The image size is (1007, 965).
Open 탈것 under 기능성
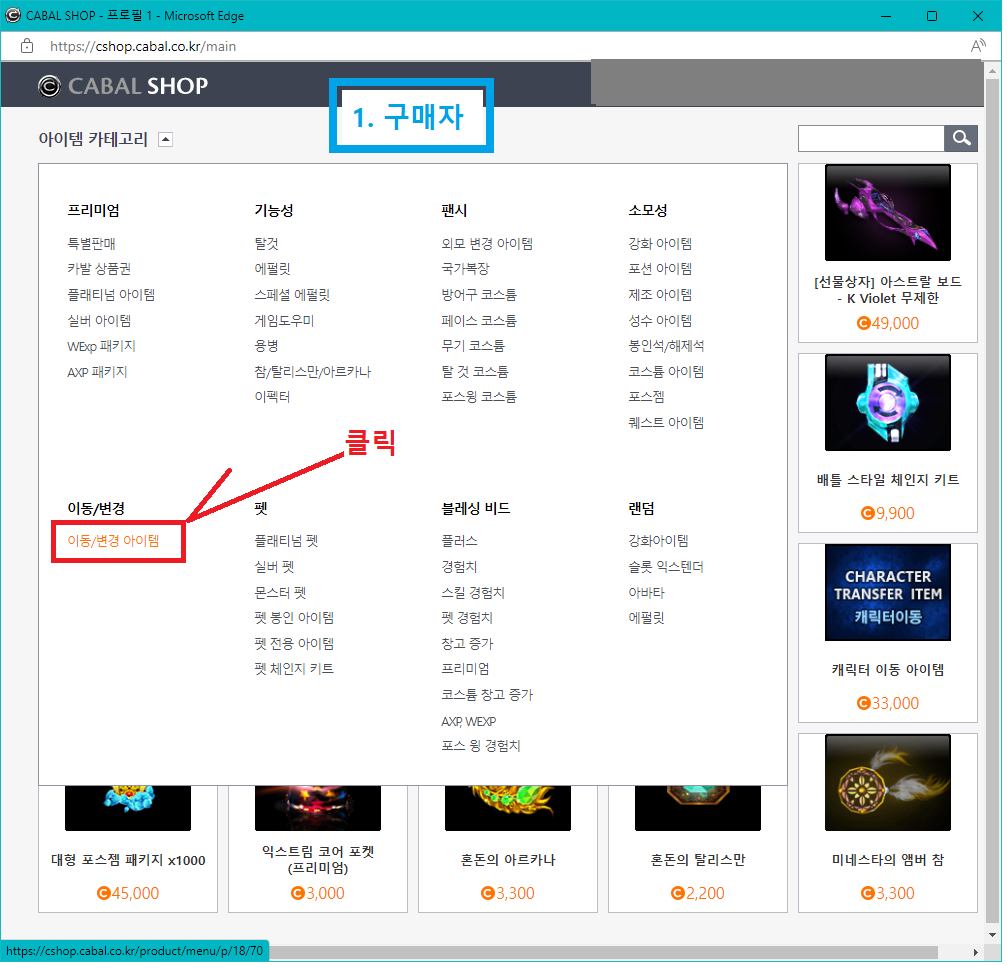coord(268,245)
